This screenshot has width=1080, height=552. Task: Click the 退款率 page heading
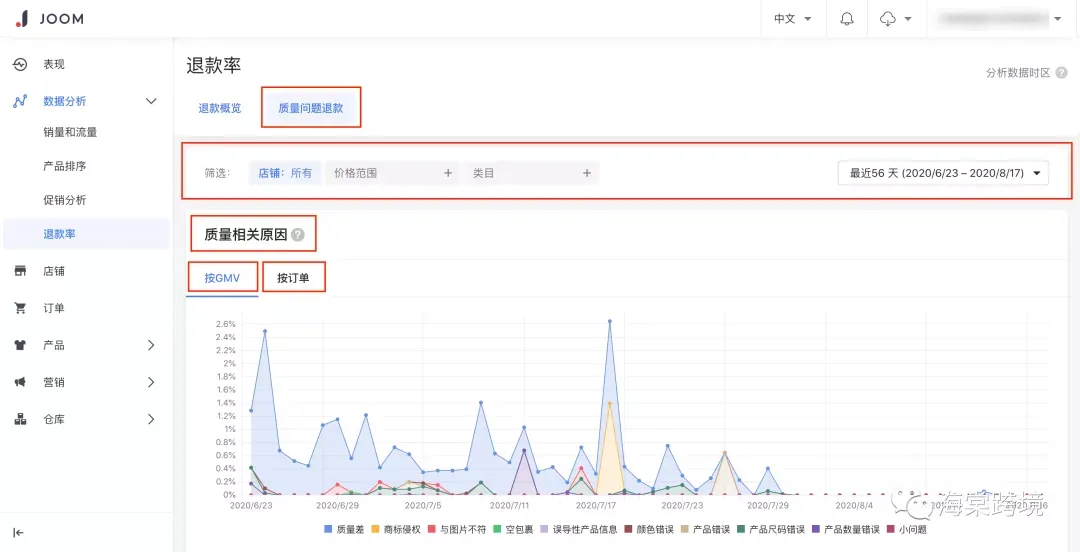point(214,65)
